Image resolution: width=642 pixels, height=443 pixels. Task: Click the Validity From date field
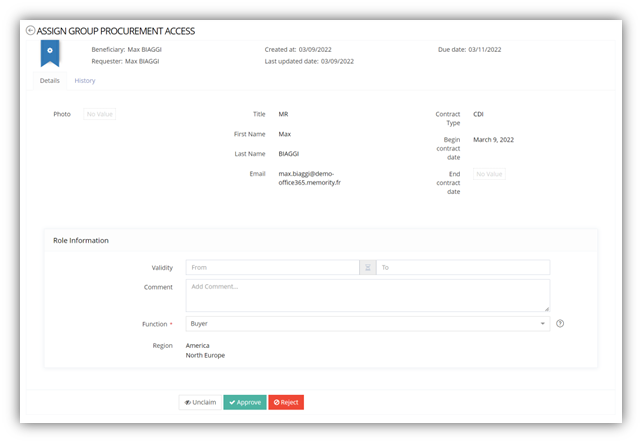[x=273, y=267]
